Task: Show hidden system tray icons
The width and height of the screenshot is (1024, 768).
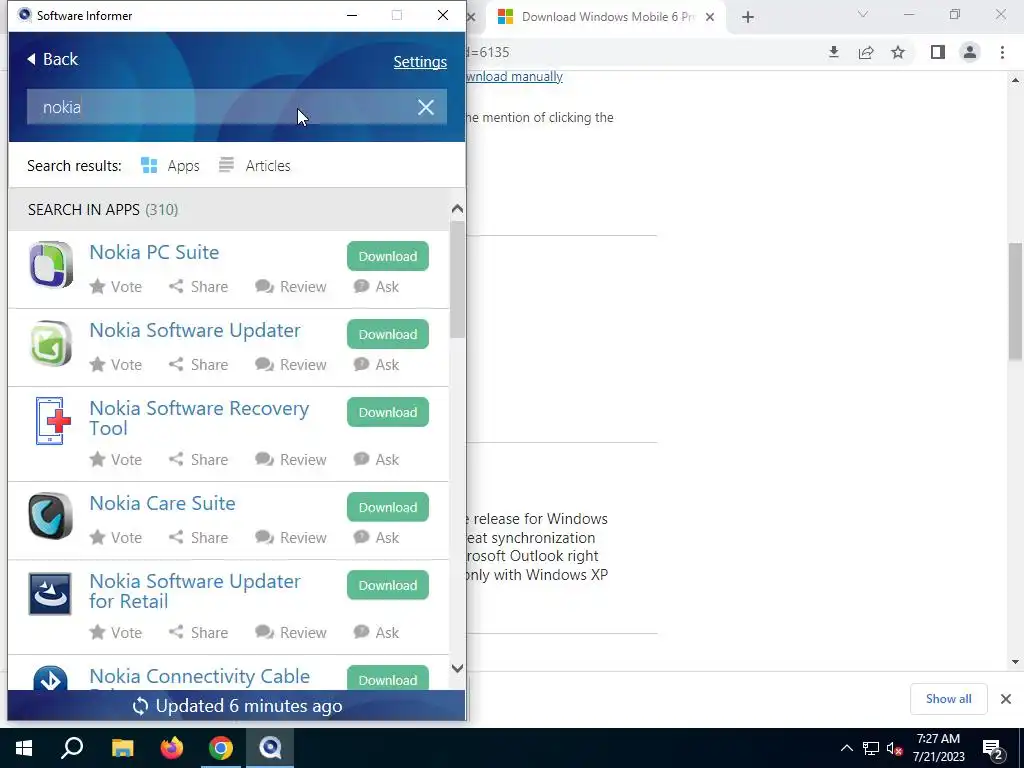Action: [x=846, y=748]
